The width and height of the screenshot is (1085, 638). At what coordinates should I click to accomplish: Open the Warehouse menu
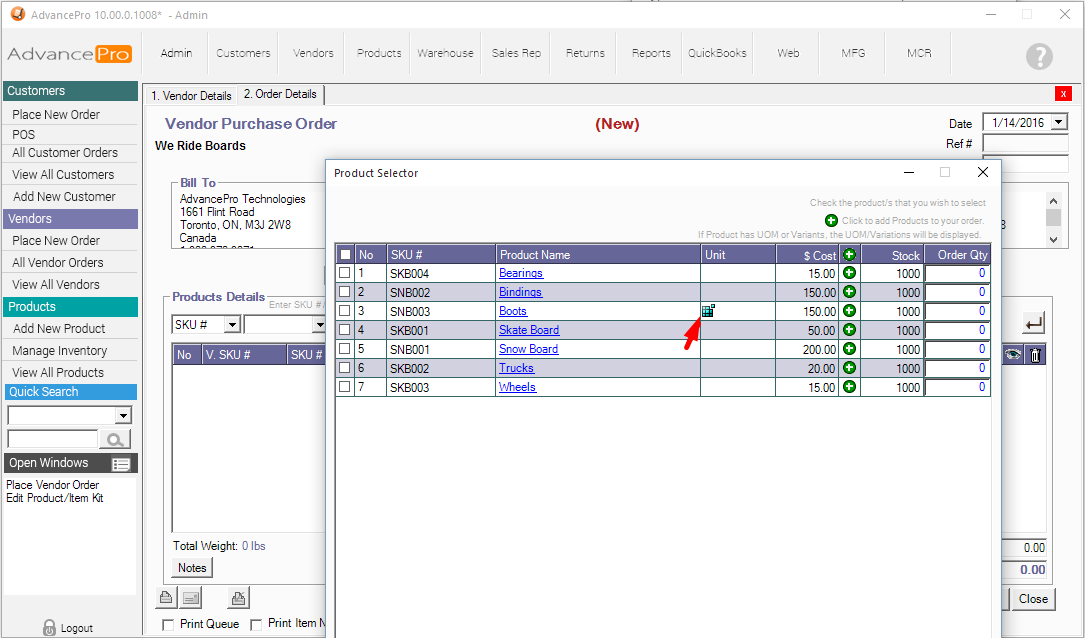[445, 53]
